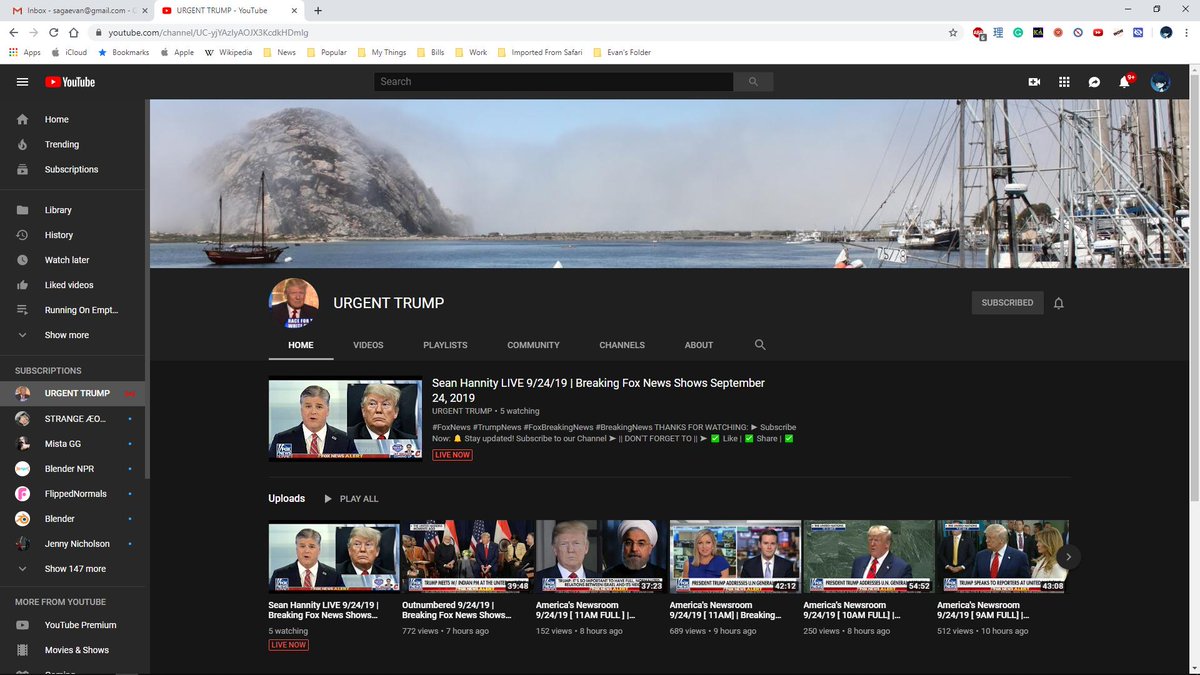1200x675 pixels.
Task: Open Outnumbered 9/24/19 video thumbnail
Action: [467, 556]
